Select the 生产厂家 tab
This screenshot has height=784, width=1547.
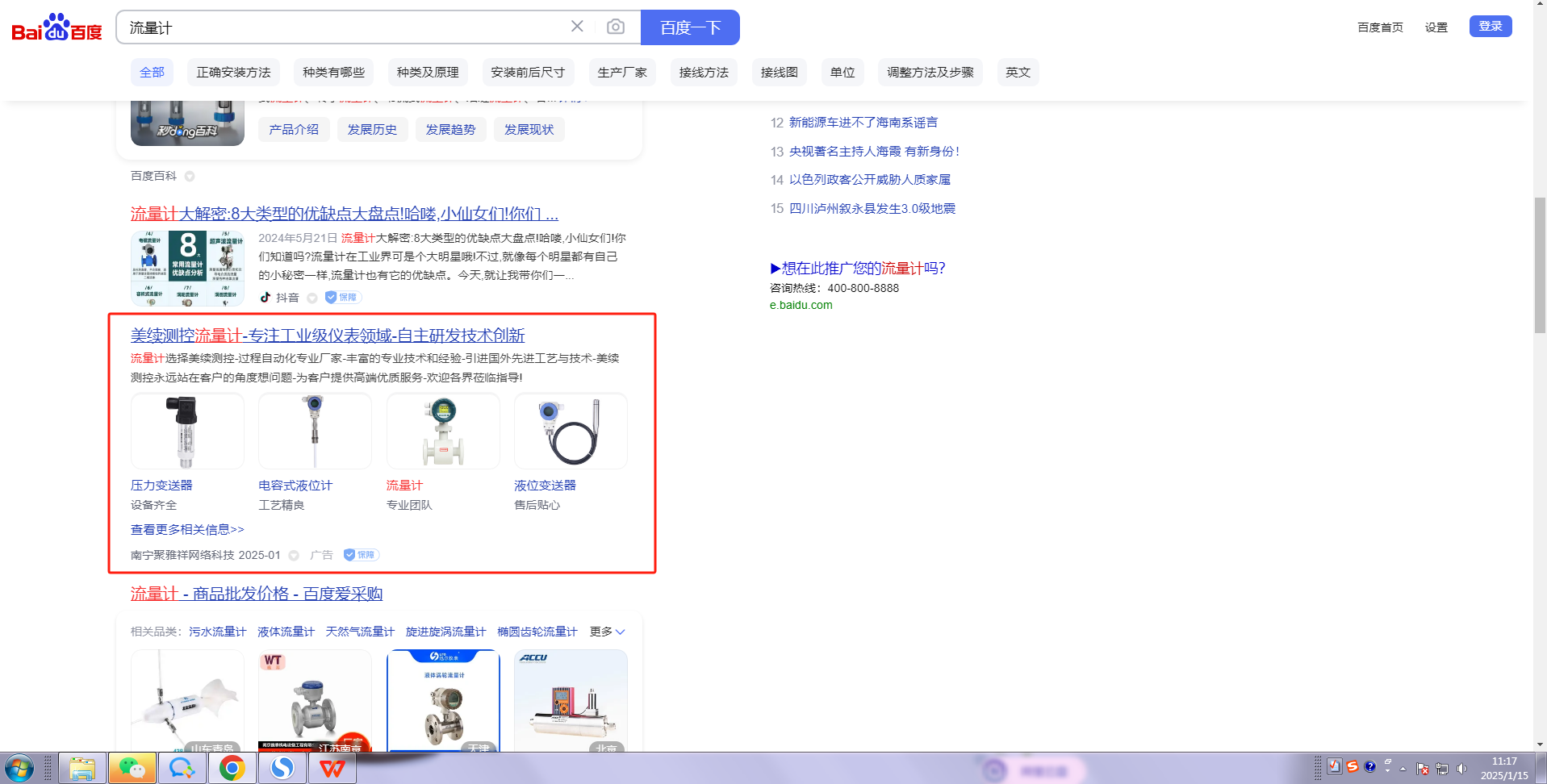(622, 73)
